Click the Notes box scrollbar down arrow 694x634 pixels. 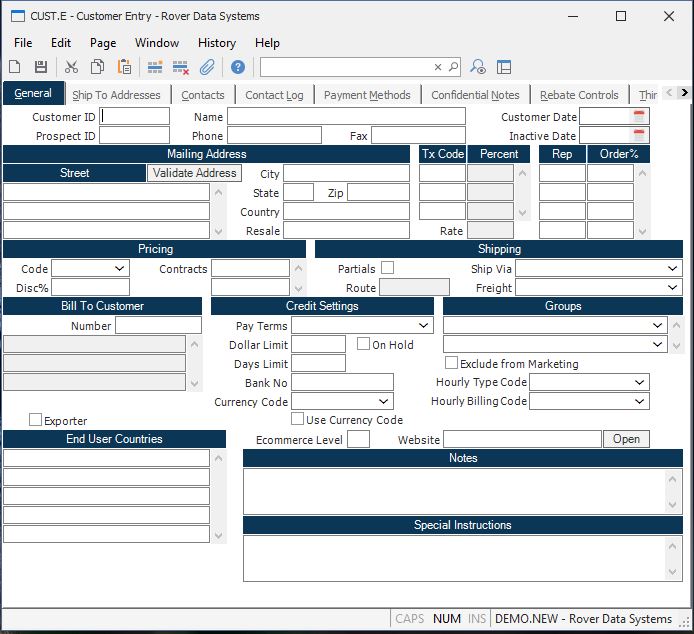tap(673, 505)
